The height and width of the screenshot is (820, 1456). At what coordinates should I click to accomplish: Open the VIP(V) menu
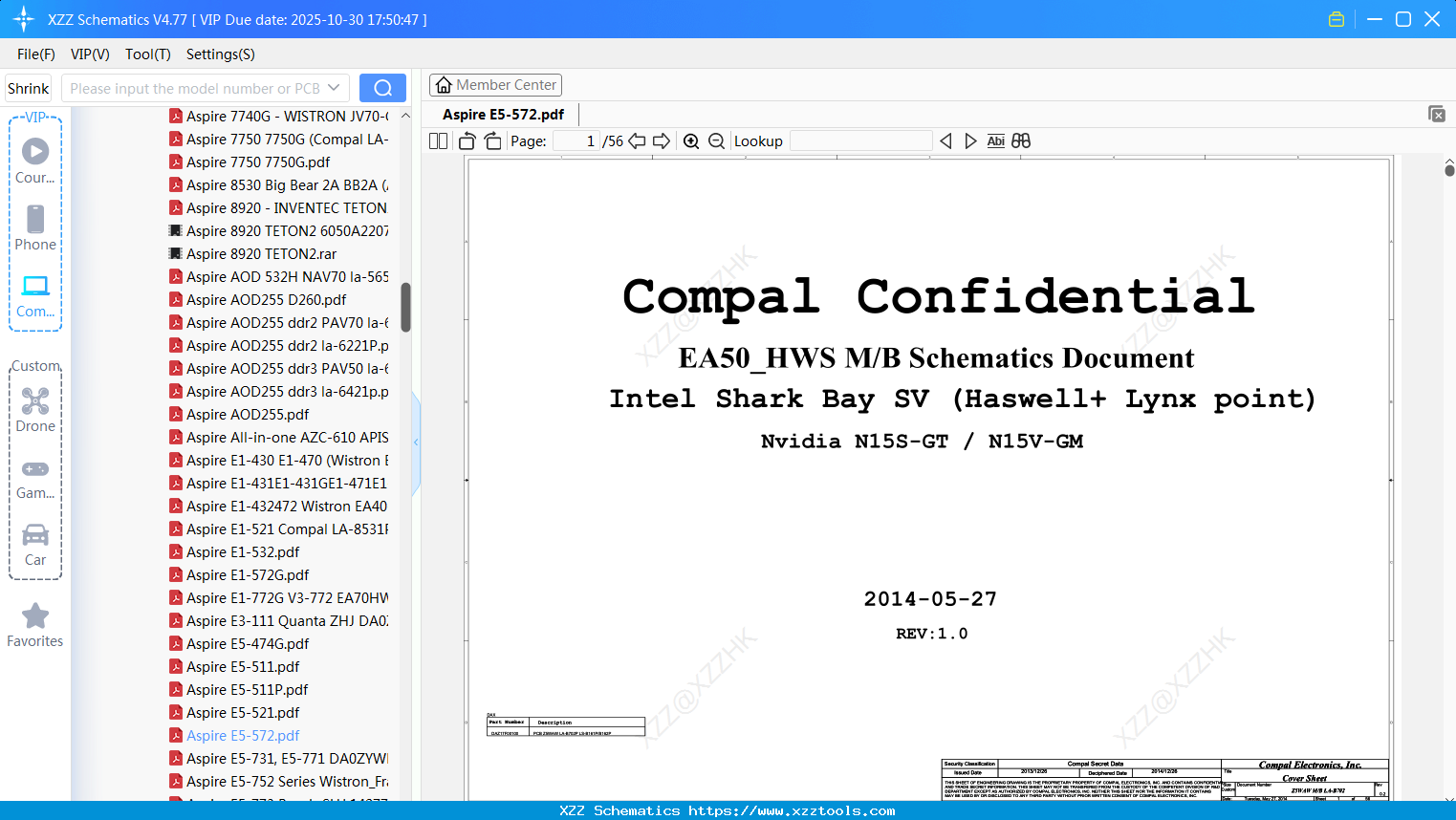click(90, 54)
